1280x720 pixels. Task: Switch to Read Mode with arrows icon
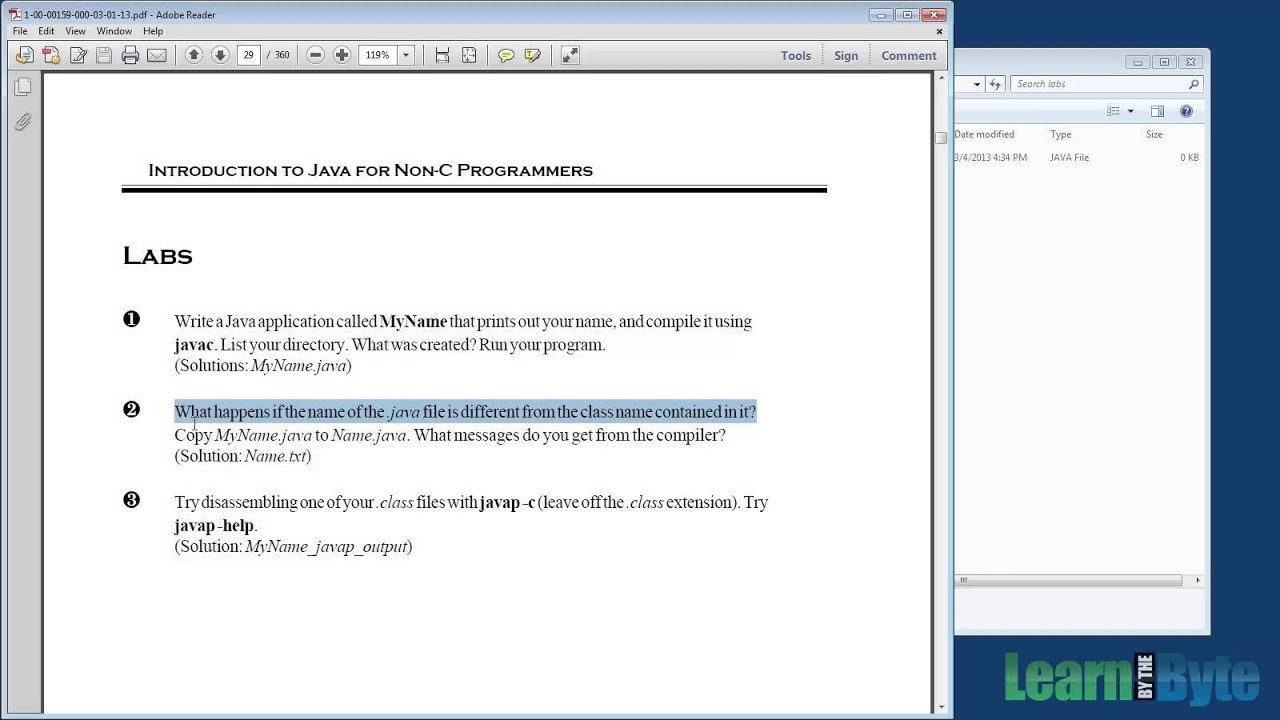click(570, 55)
